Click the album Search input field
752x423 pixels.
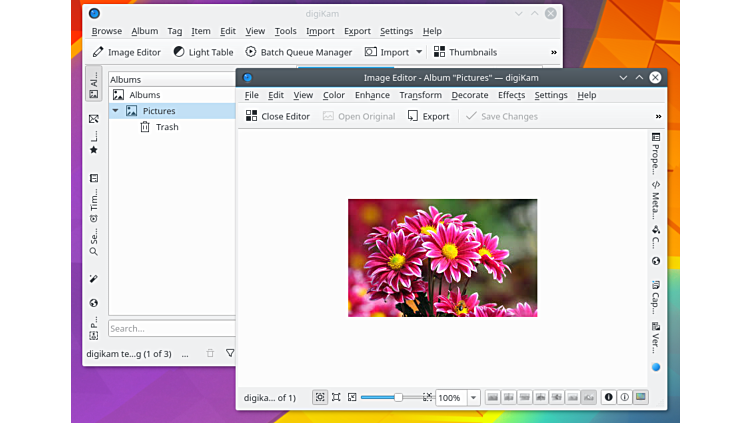pos(171,328)
